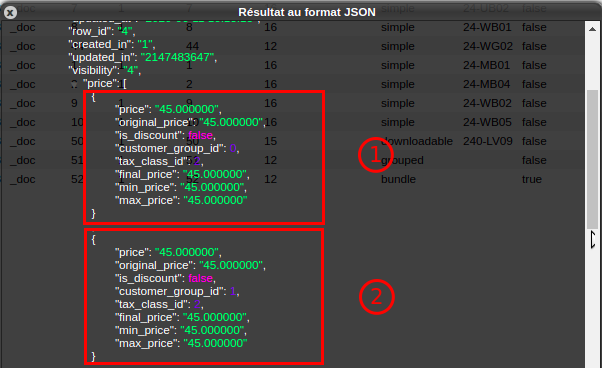Click the "visibility": "4" line
Image resolution: width=602 pixels, height=368 pixels.
(105, 70)
